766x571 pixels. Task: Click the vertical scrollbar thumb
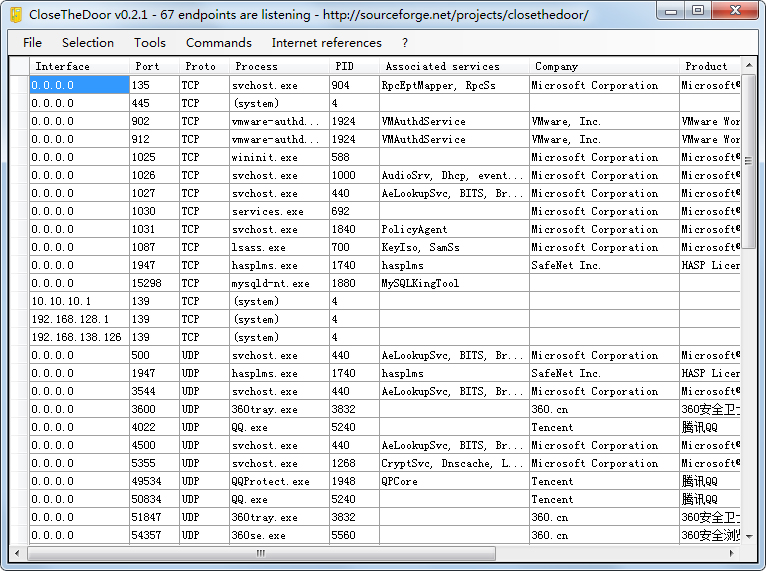click(748, 161)
